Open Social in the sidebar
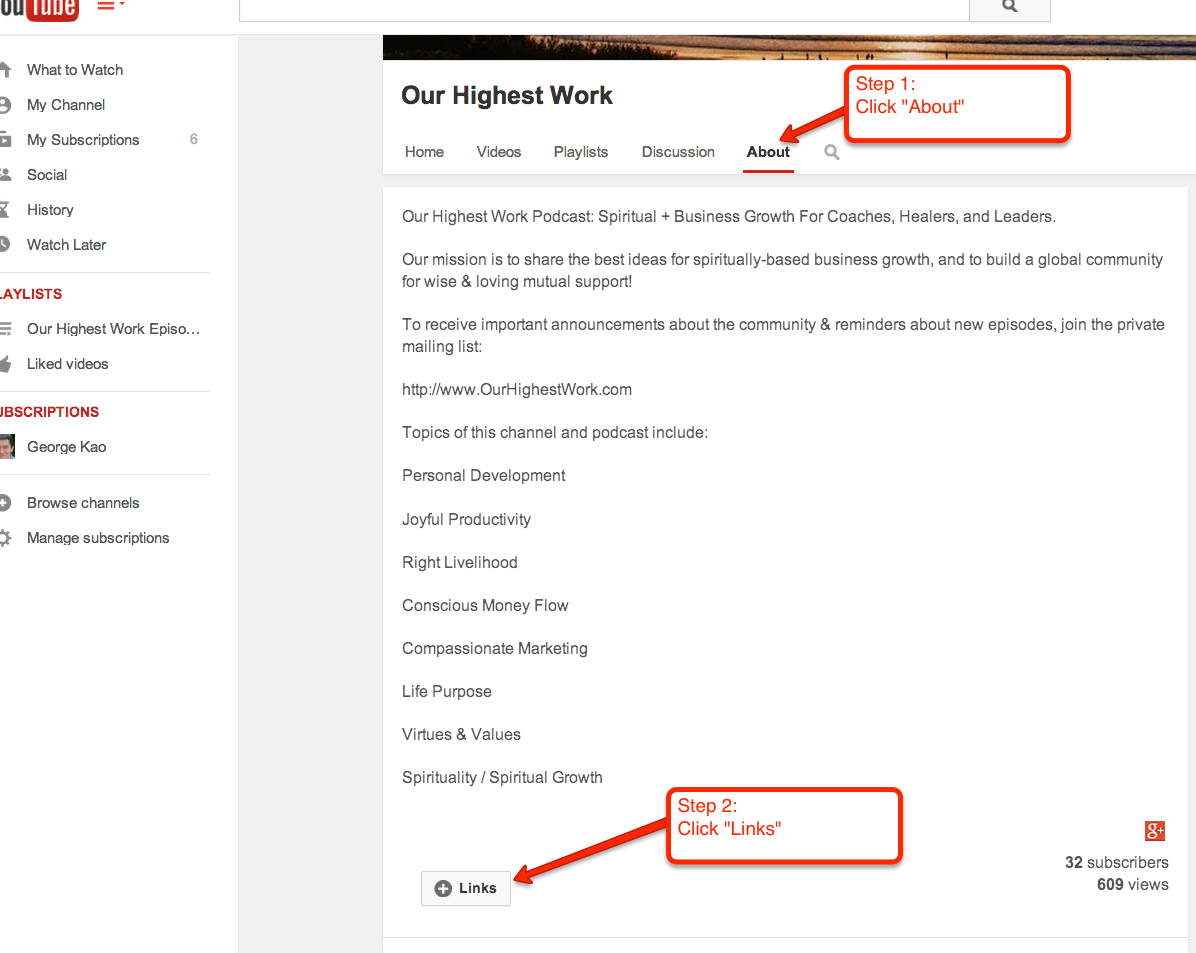The width and height of the screenshot is (1196, 953). pos(47,175)
